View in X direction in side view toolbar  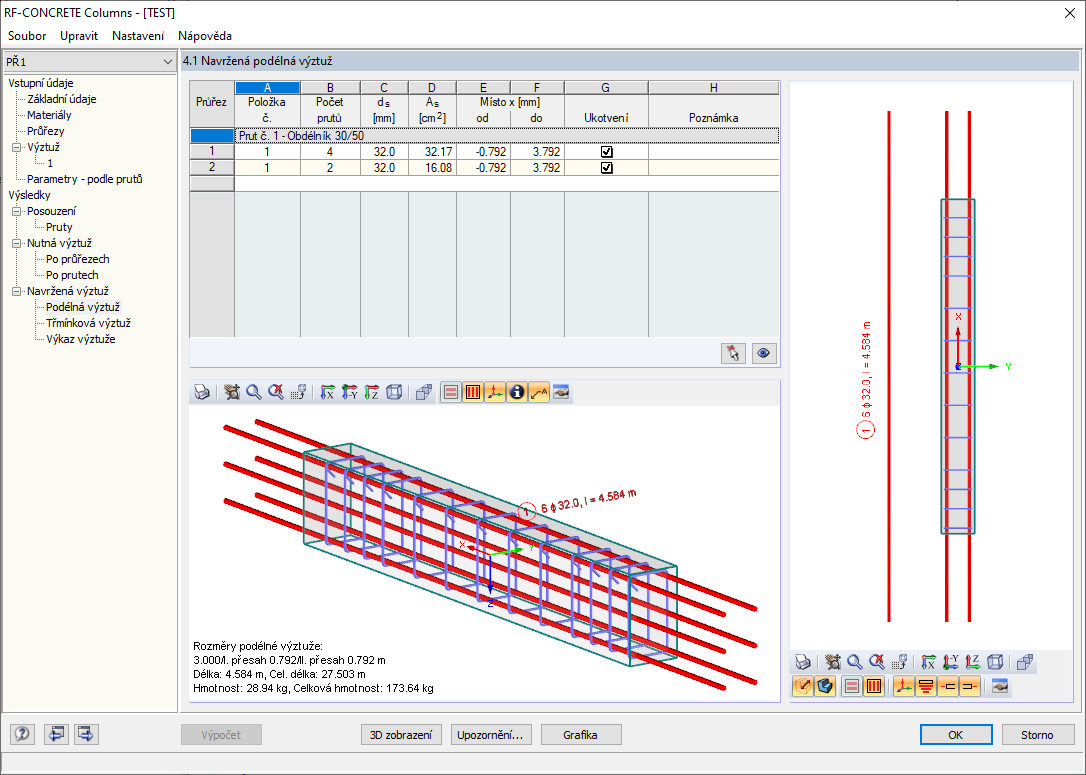929,662
